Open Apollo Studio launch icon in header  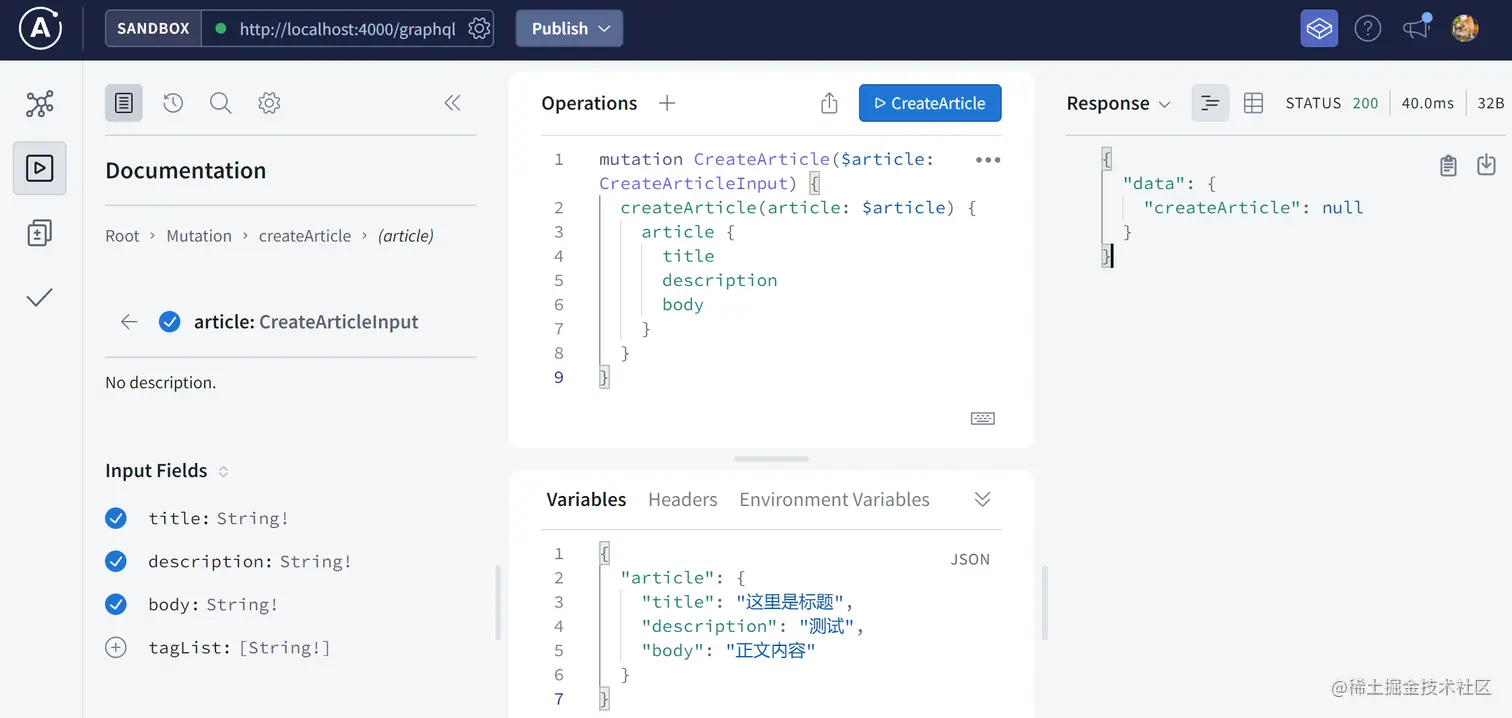1319,29
